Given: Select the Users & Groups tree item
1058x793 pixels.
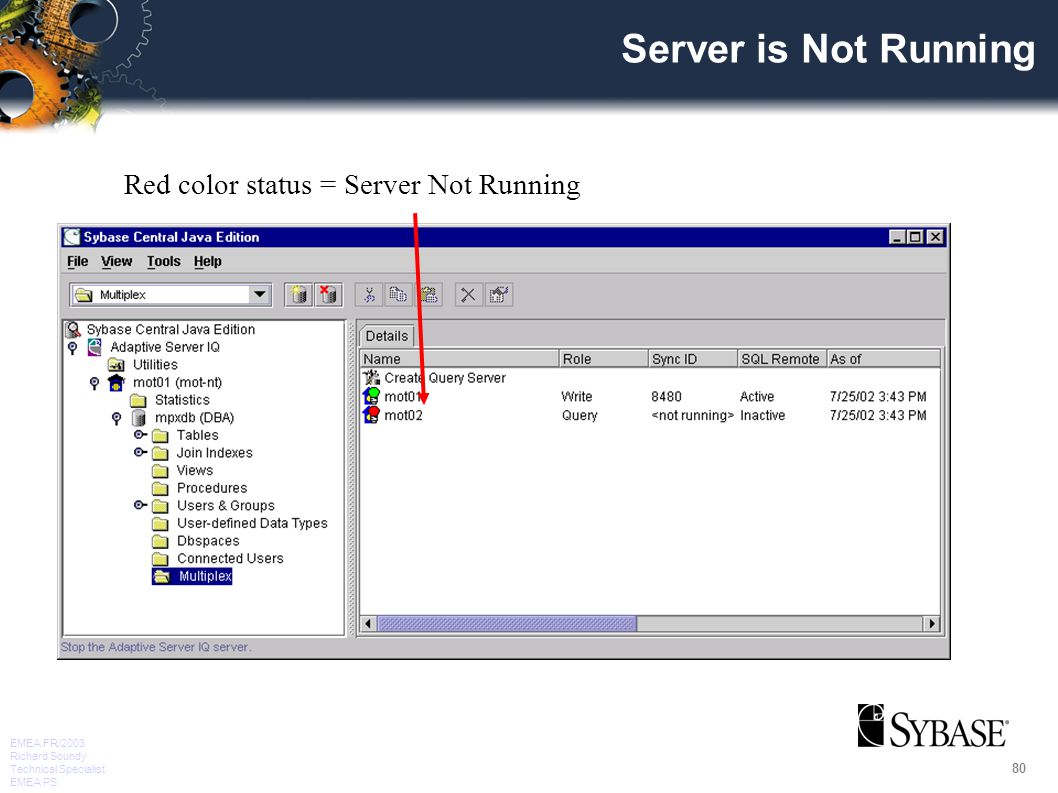Looking at the screenshot, I should (225, 505).
